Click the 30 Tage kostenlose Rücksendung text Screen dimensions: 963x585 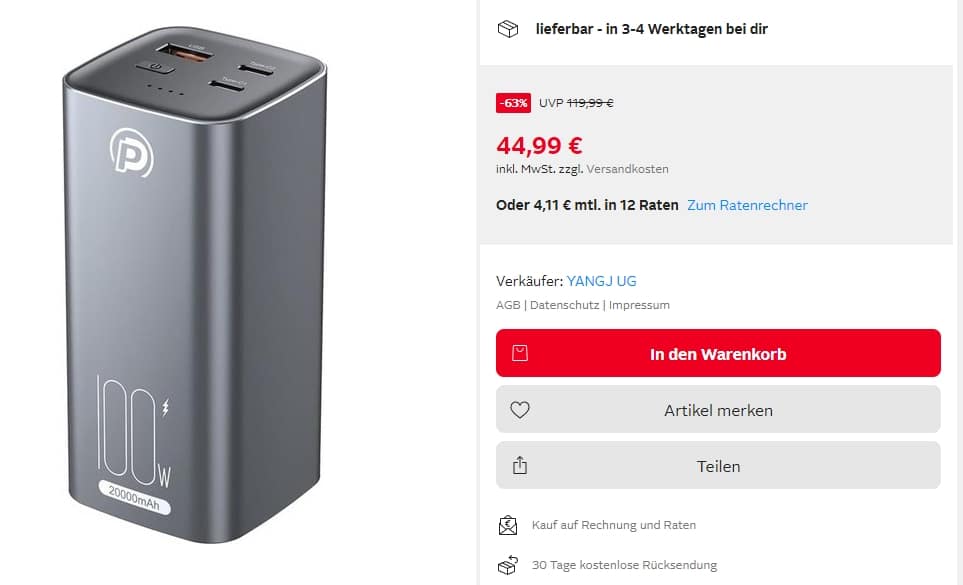624,565
